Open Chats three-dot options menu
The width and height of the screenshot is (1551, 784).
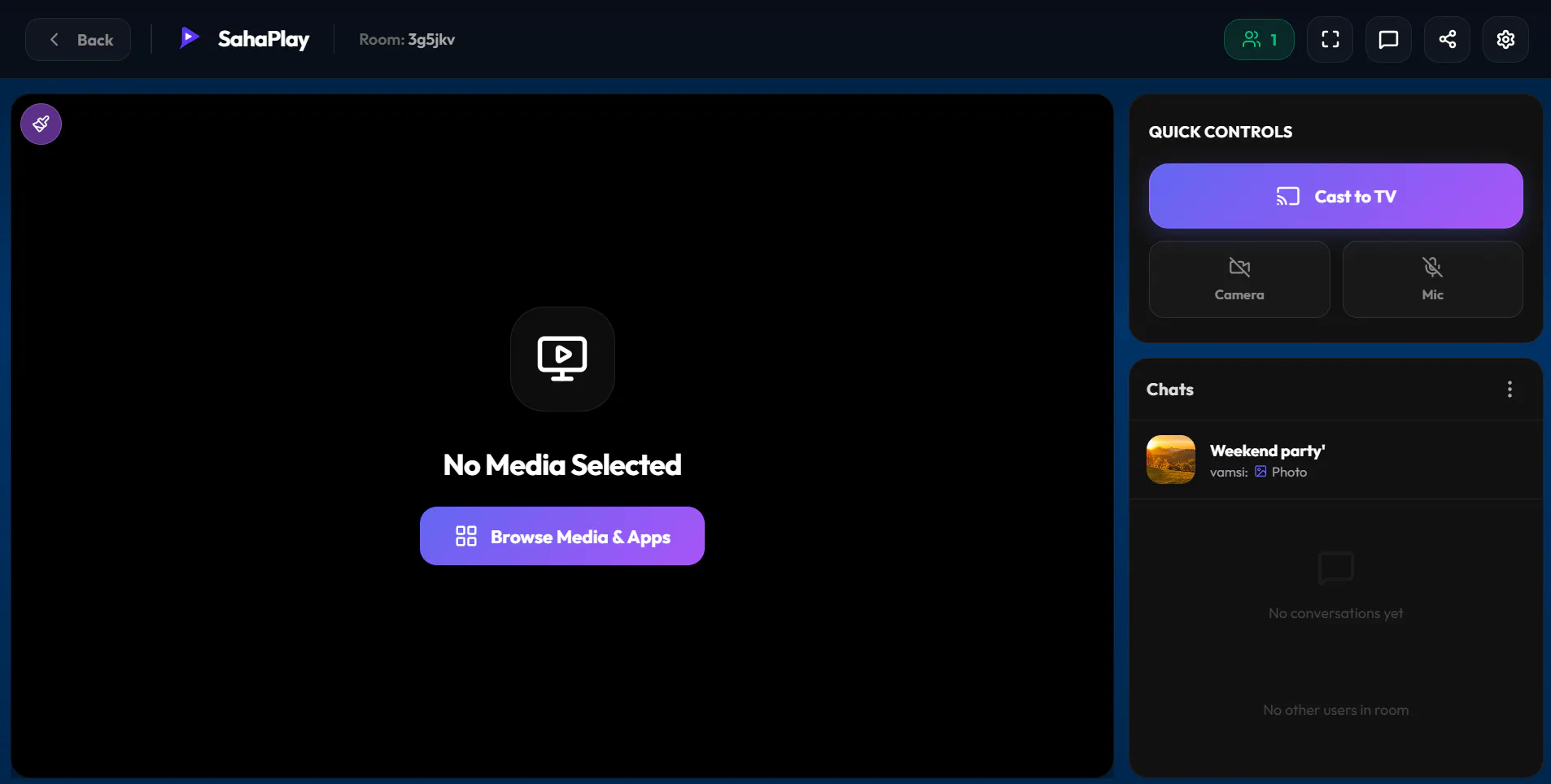point(1509,389)
